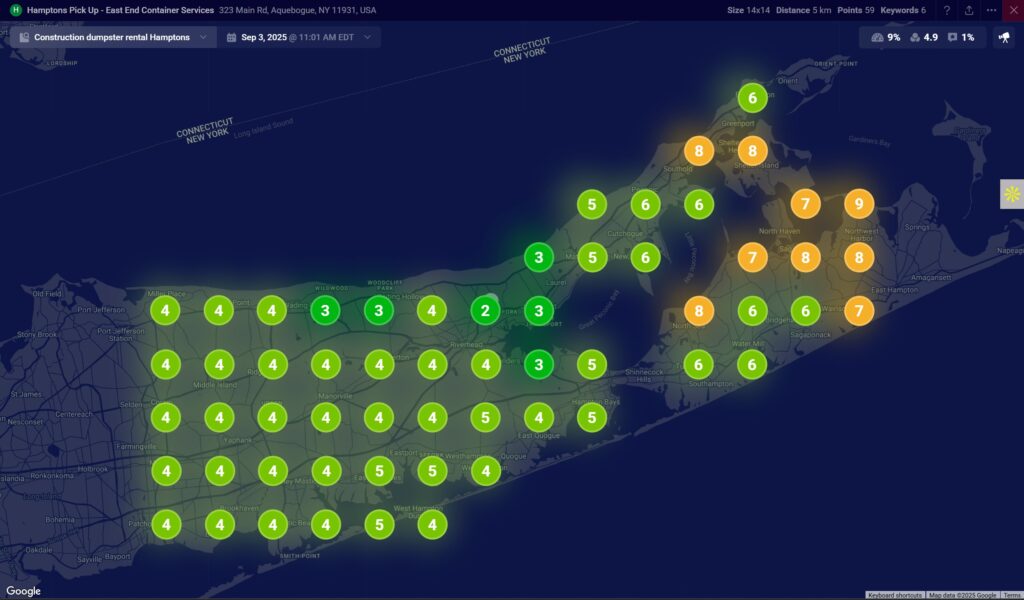Viewport: 1024px width, 600px height.
Task: Open the yellow flower widget on right edge
Action: pyautogui.click(x=1012, y=194)
